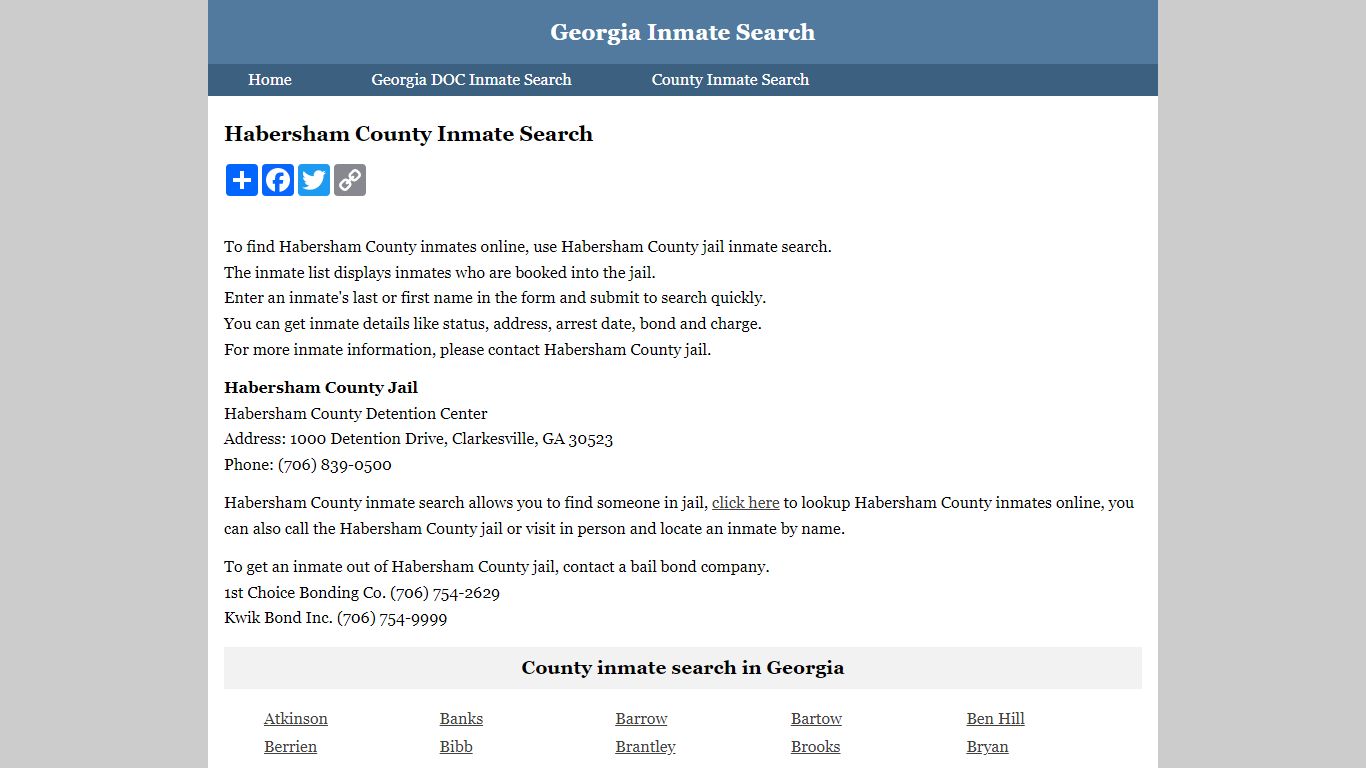
Task: Open the Bryan county link
Action: [x=987, y=747]
